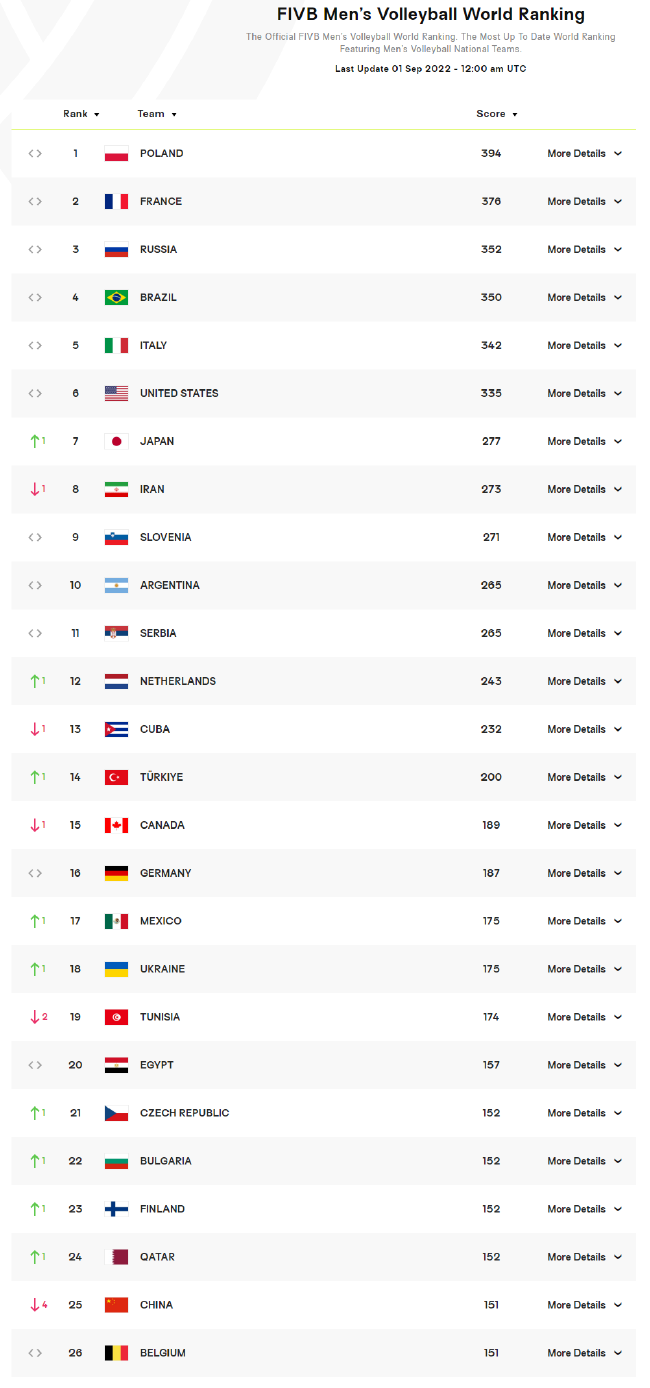
Task: Click the Poland flag icon
Action: coord(116,154)
